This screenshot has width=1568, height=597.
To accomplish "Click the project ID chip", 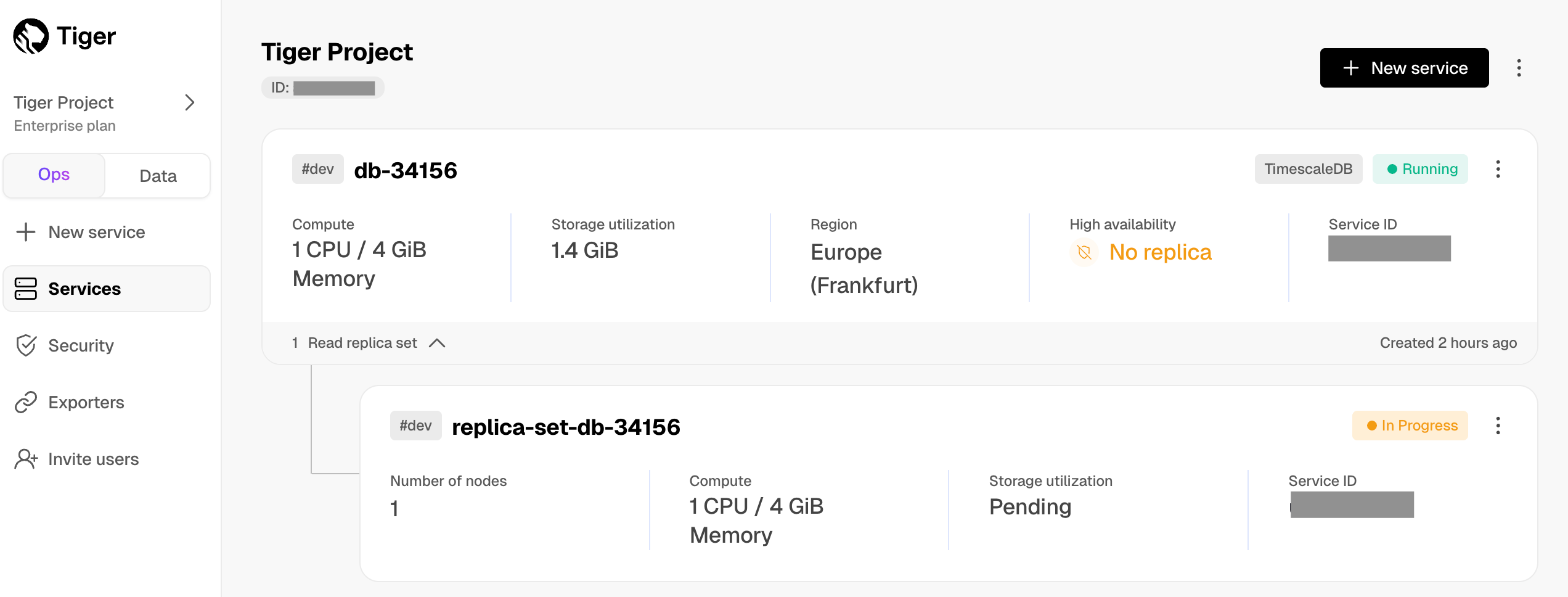I will point(322,88).
